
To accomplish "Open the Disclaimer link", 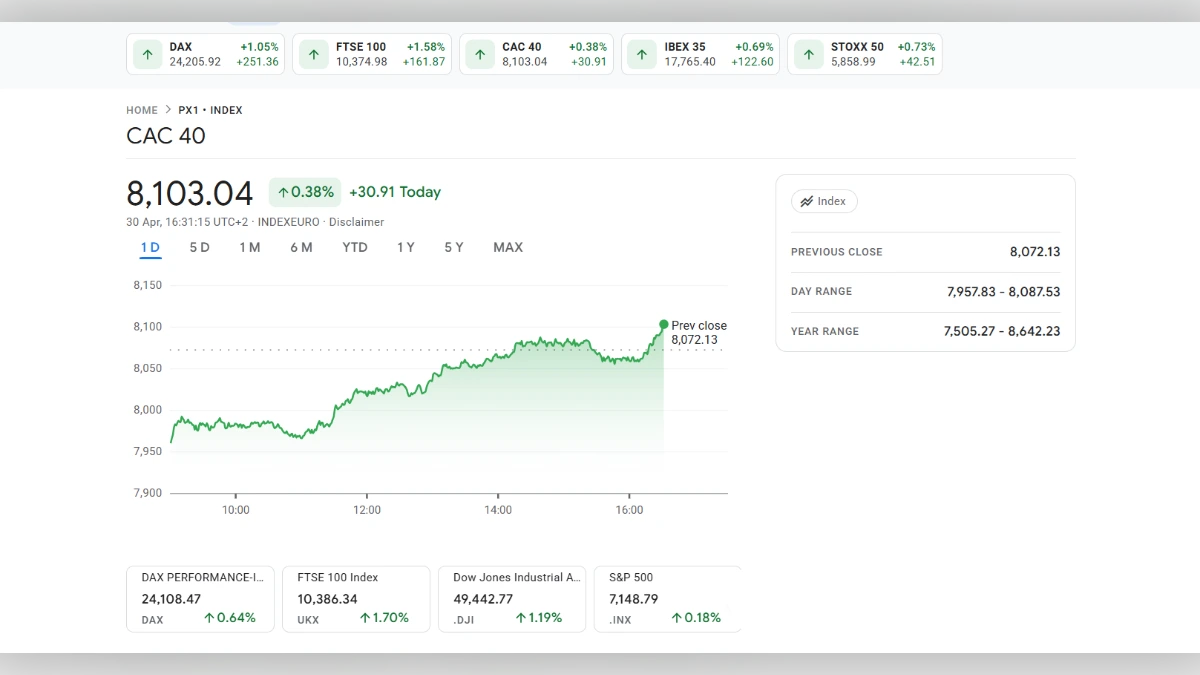I will coord(356,222).
